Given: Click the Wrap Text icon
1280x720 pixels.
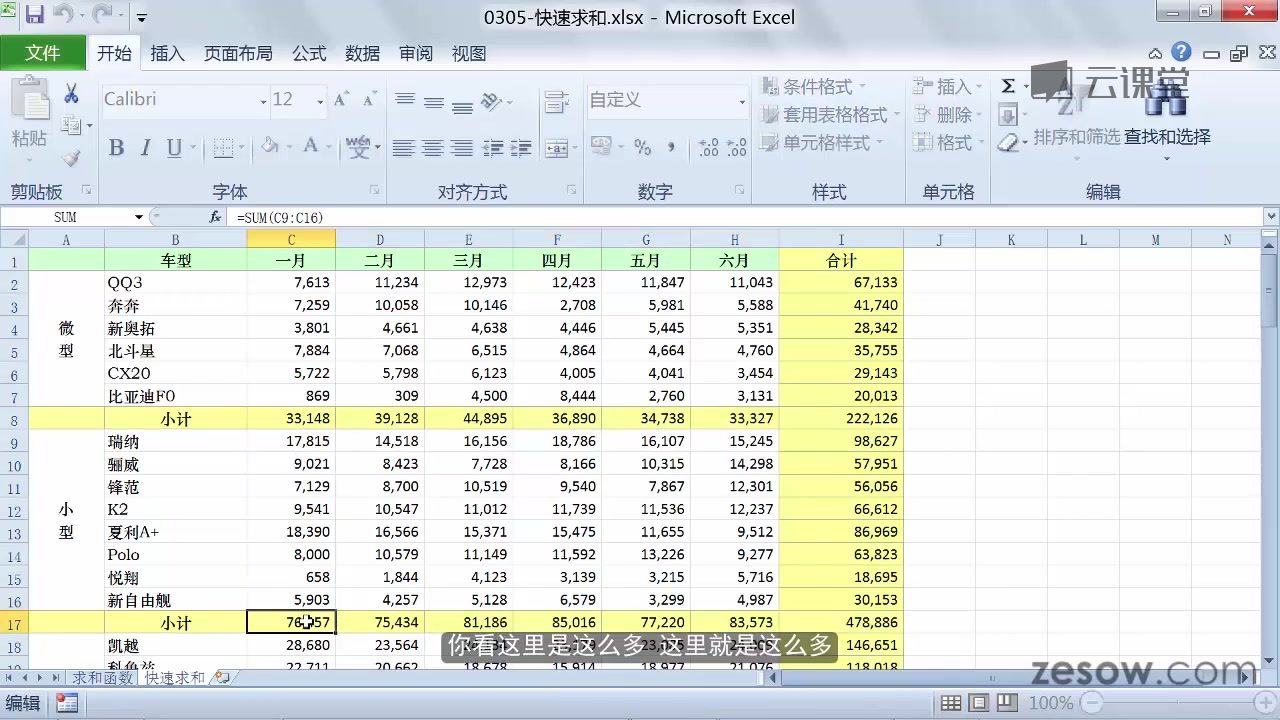Looking at the screenshot, I should click(x=557, y=101).
